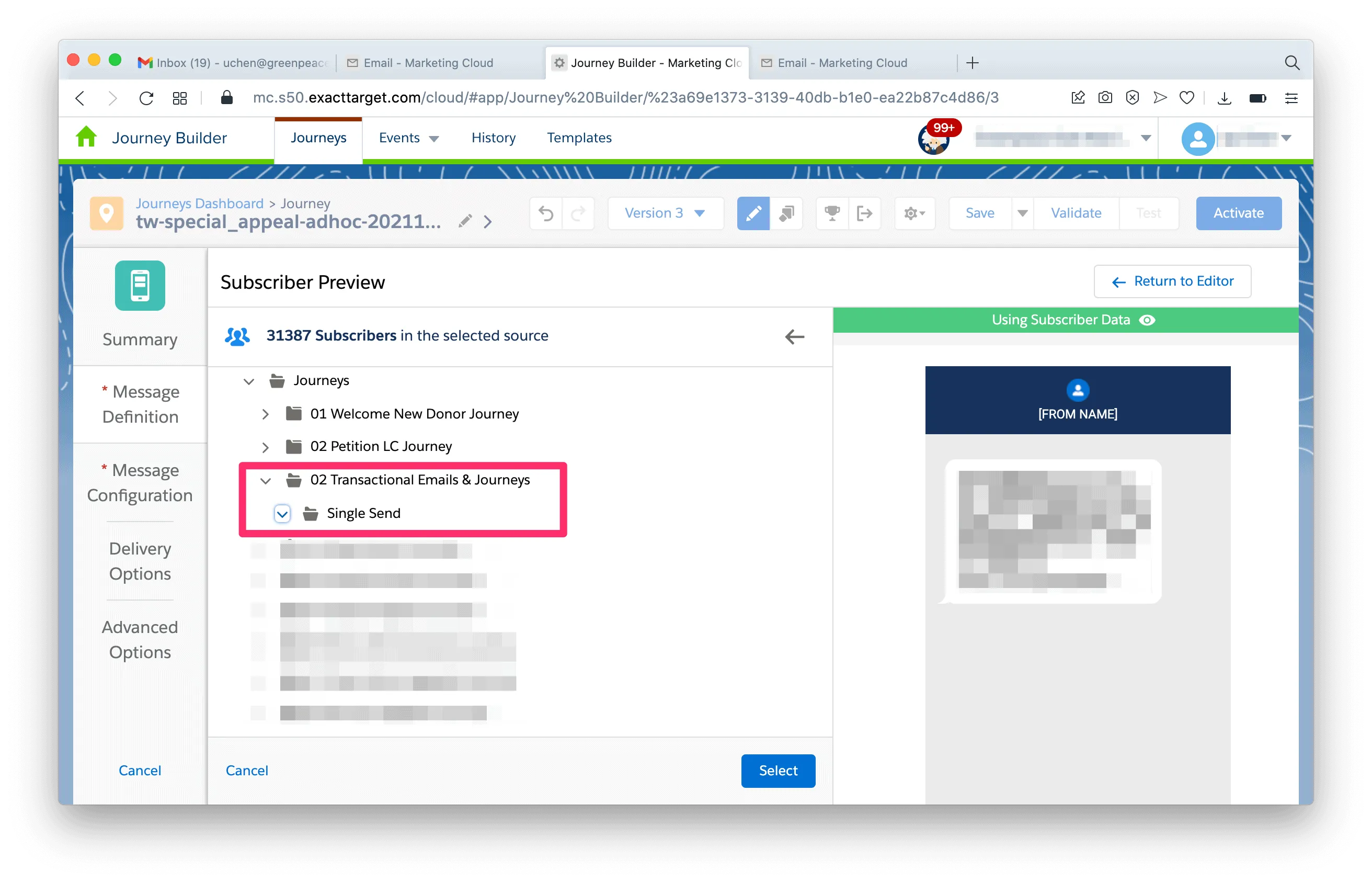Collapse the Journeys root folder
1372x882 pixels.
[x=248, y=381]
